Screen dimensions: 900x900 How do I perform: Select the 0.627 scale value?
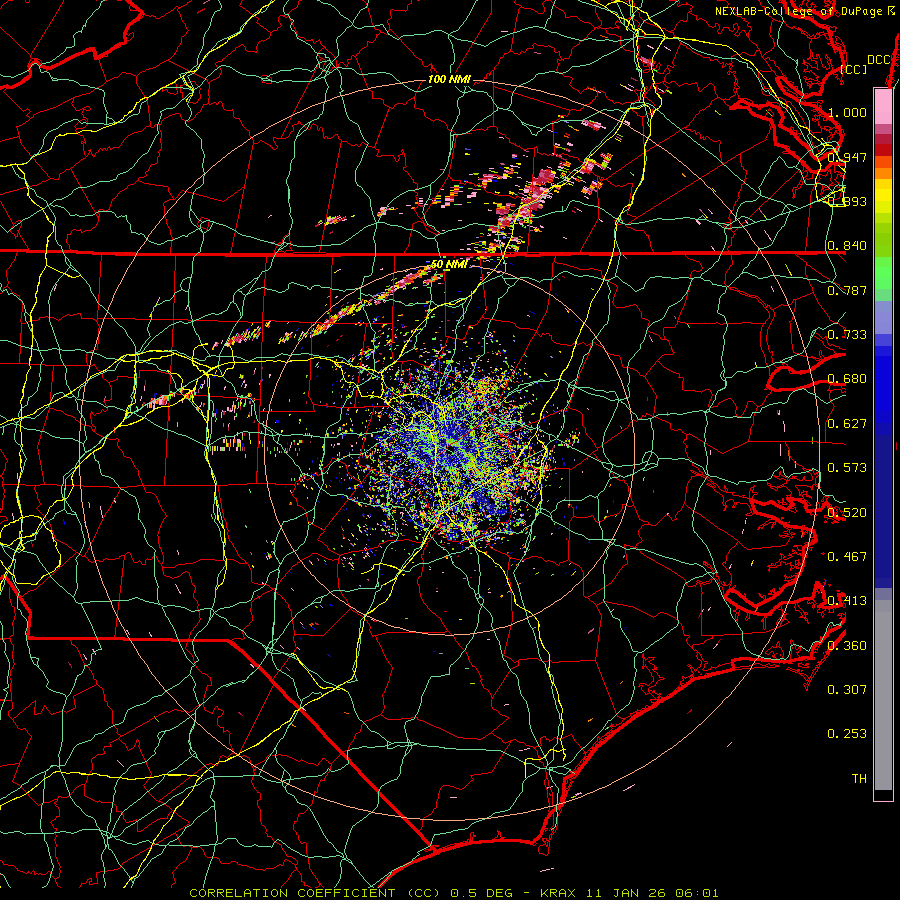847,424
